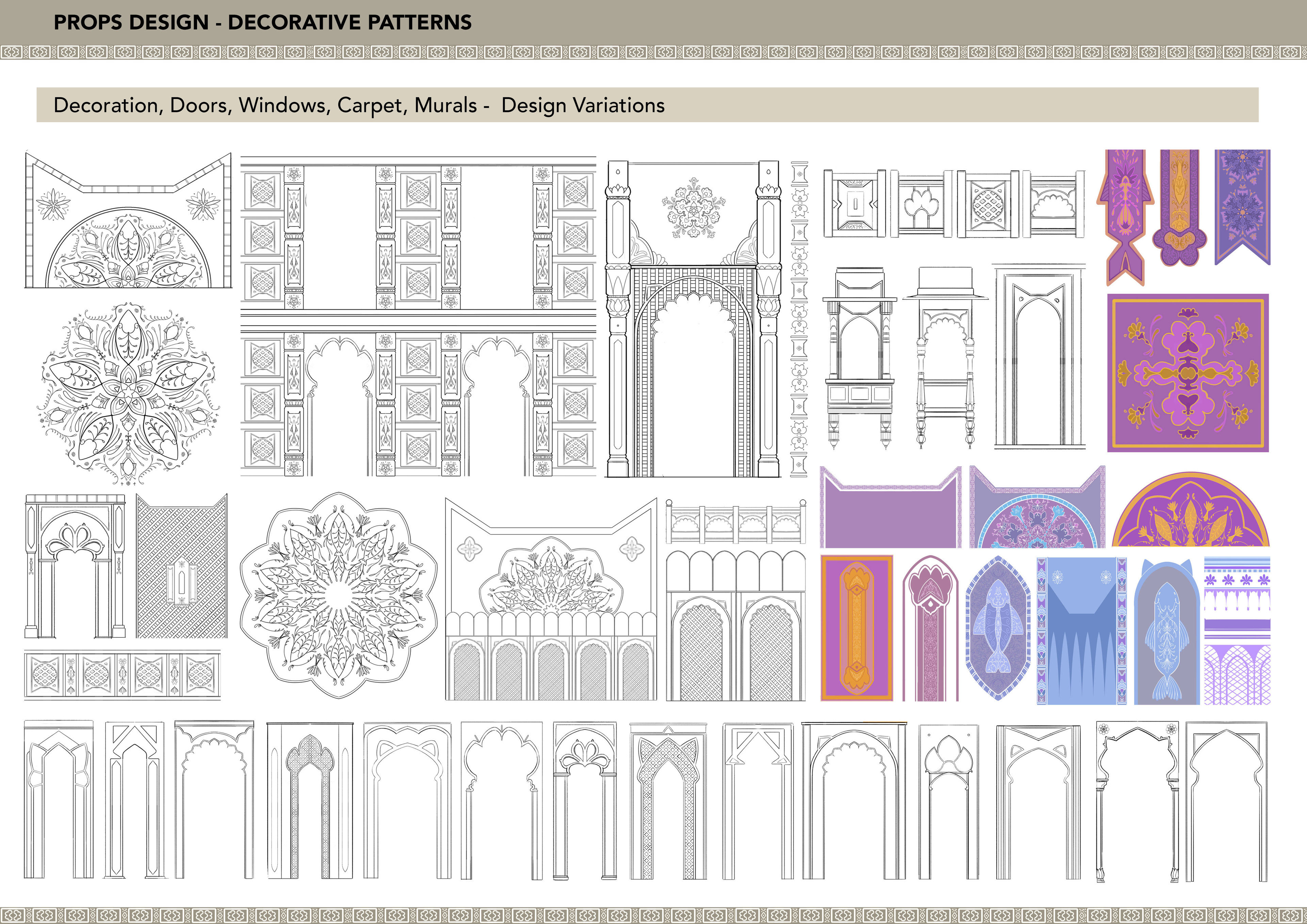This screenshot has height=924, width=1307.
Task: Pick the narrow bottom-row arch with geometric triangle top
Action: tap(134, 800)
